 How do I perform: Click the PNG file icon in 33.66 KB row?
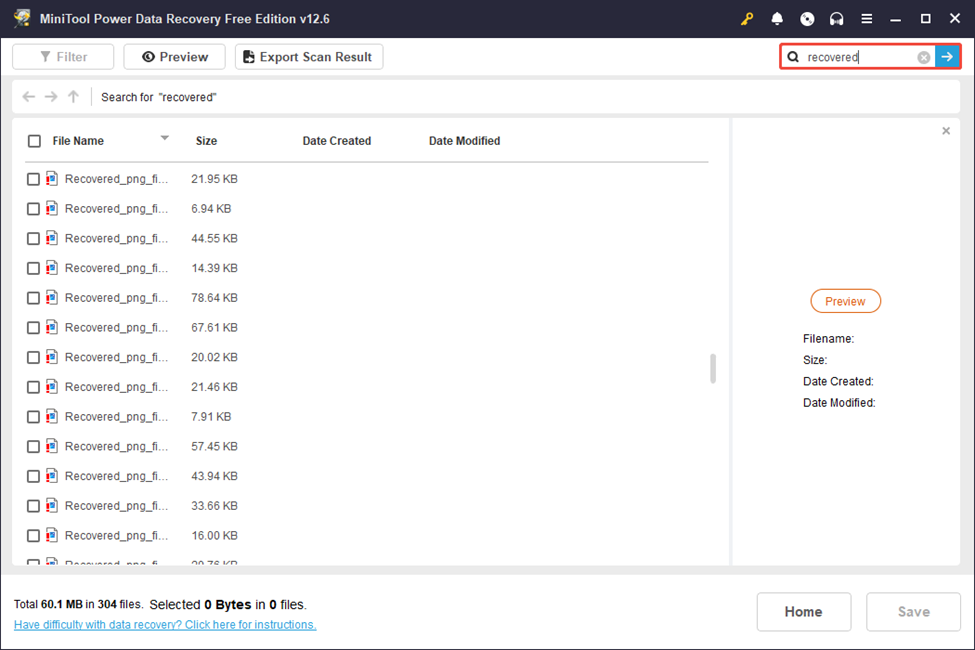(x=52, y=506)
